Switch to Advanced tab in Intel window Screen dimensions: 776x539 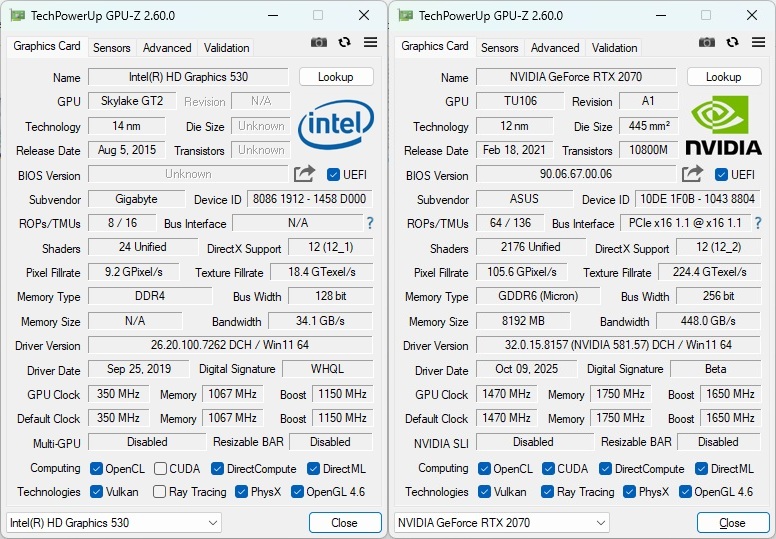click(167, 48)
